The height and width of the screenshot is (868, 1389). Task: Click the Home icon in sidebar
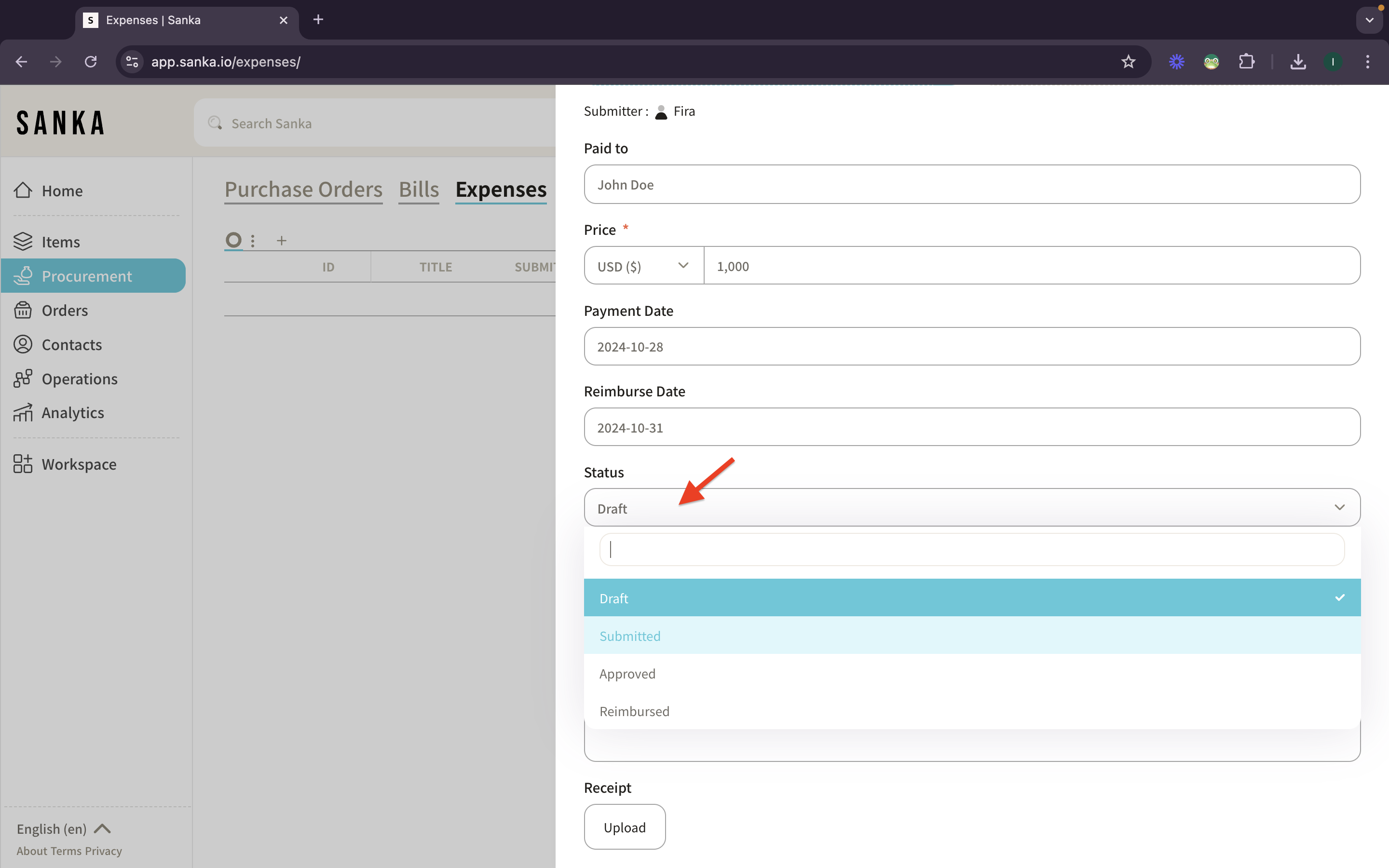pos(23,190)
